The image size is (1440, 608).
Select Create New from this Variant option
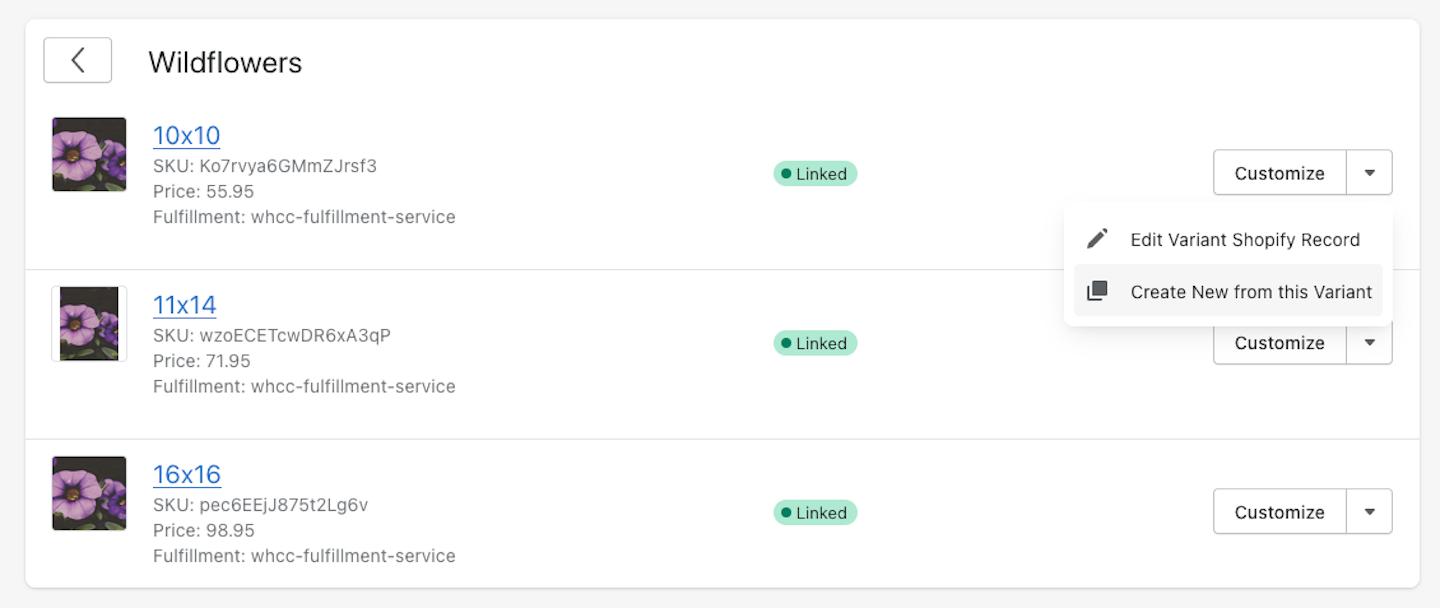coord(1250,291)
